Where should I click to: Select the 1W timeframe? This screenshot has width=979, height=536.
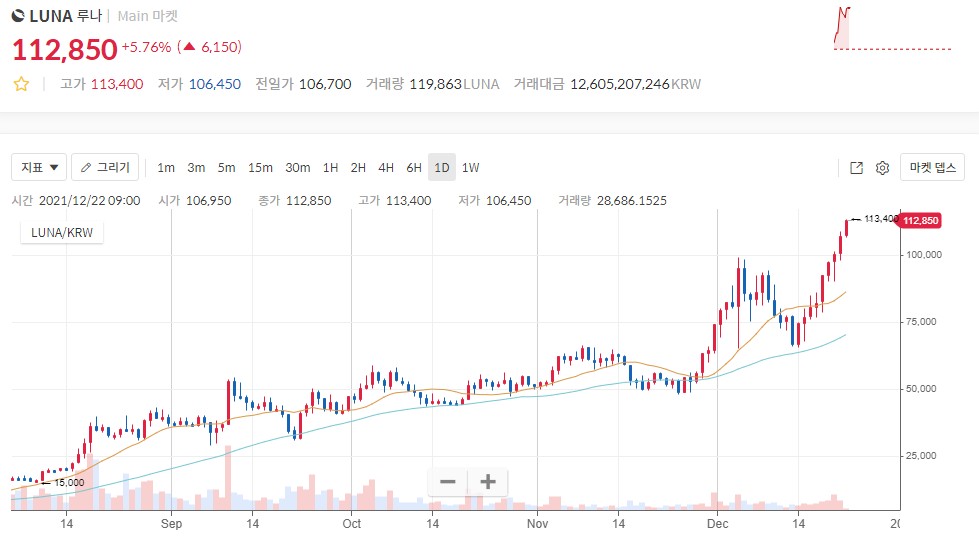tap(470, 168)
